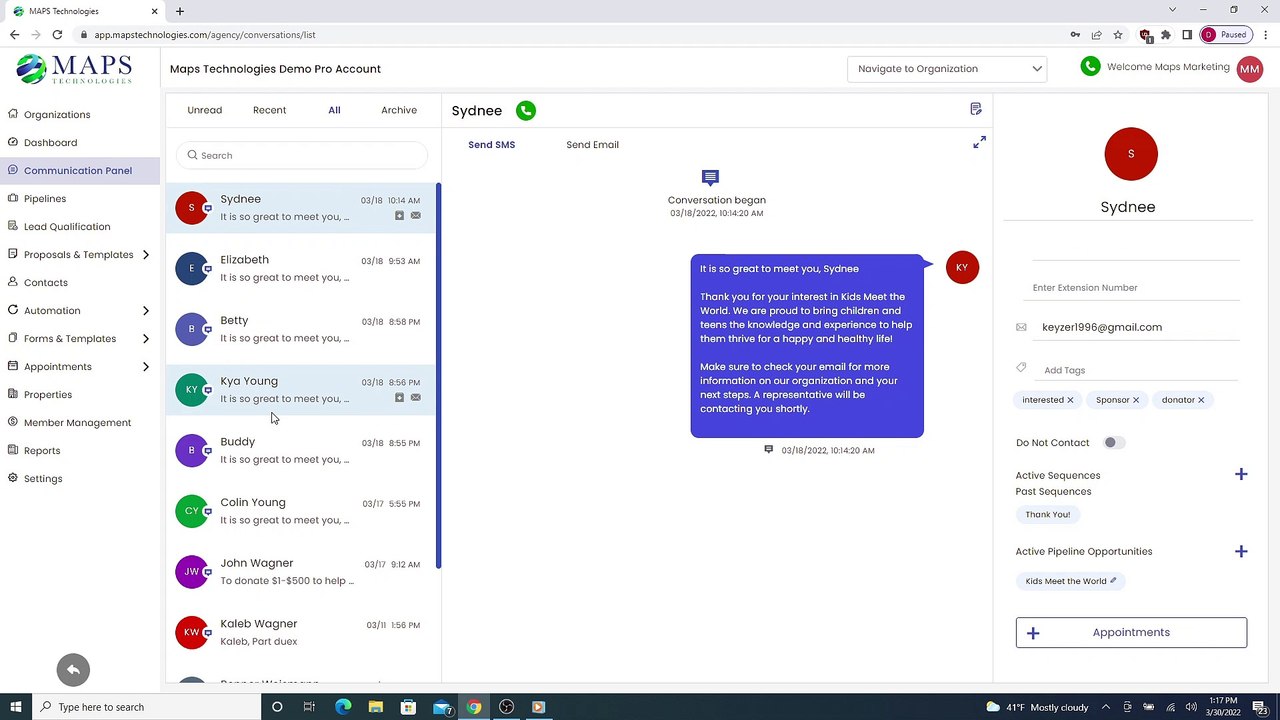Open Lead Qualification in the sidebar
Image resolution: width=1280 pixels, height=720 pixels.
tap(67, 227)
